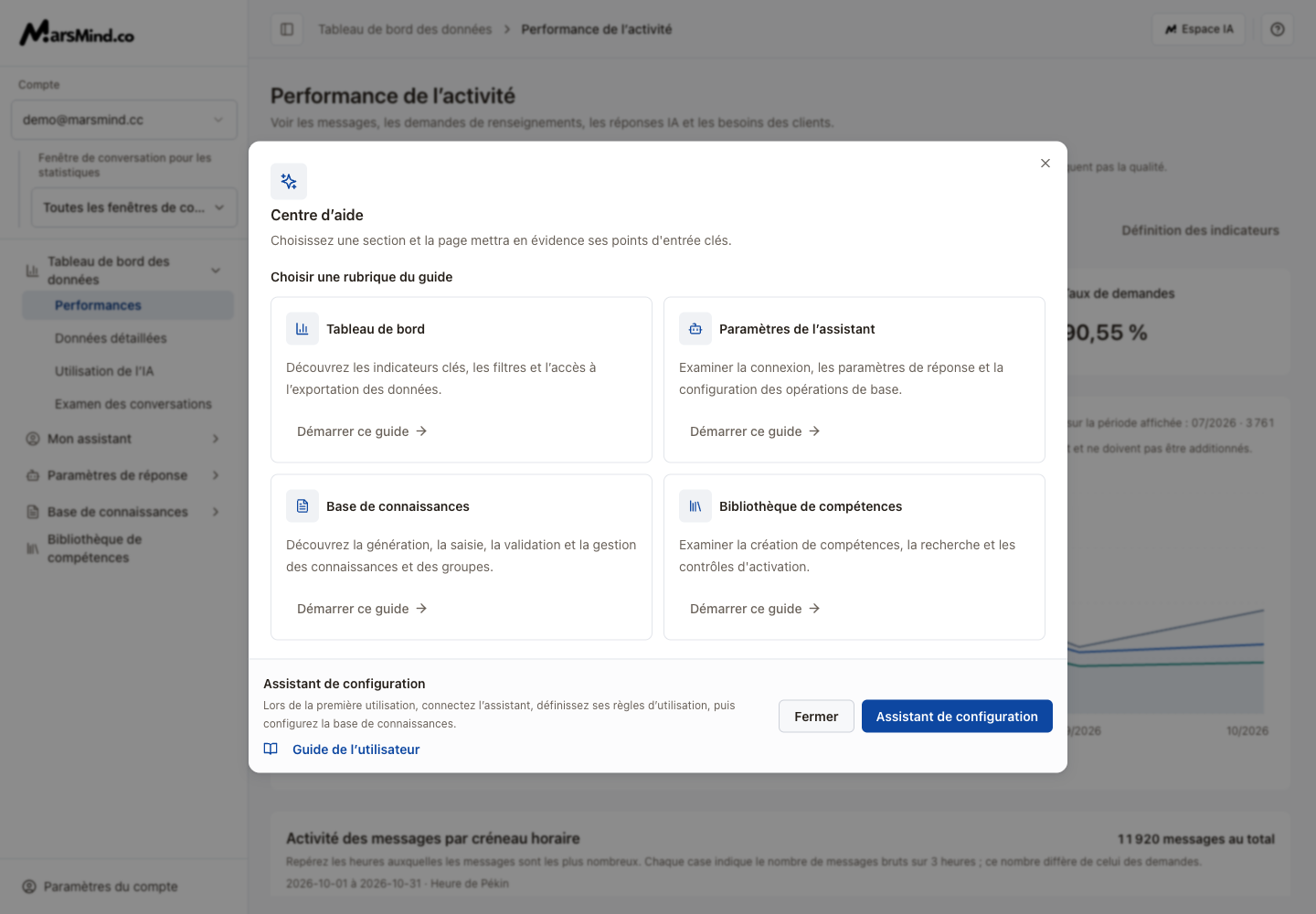The image size is (1316, 914).
Task: Click the Tableau de bord des données sidebar icon
Action: [33, 271]
